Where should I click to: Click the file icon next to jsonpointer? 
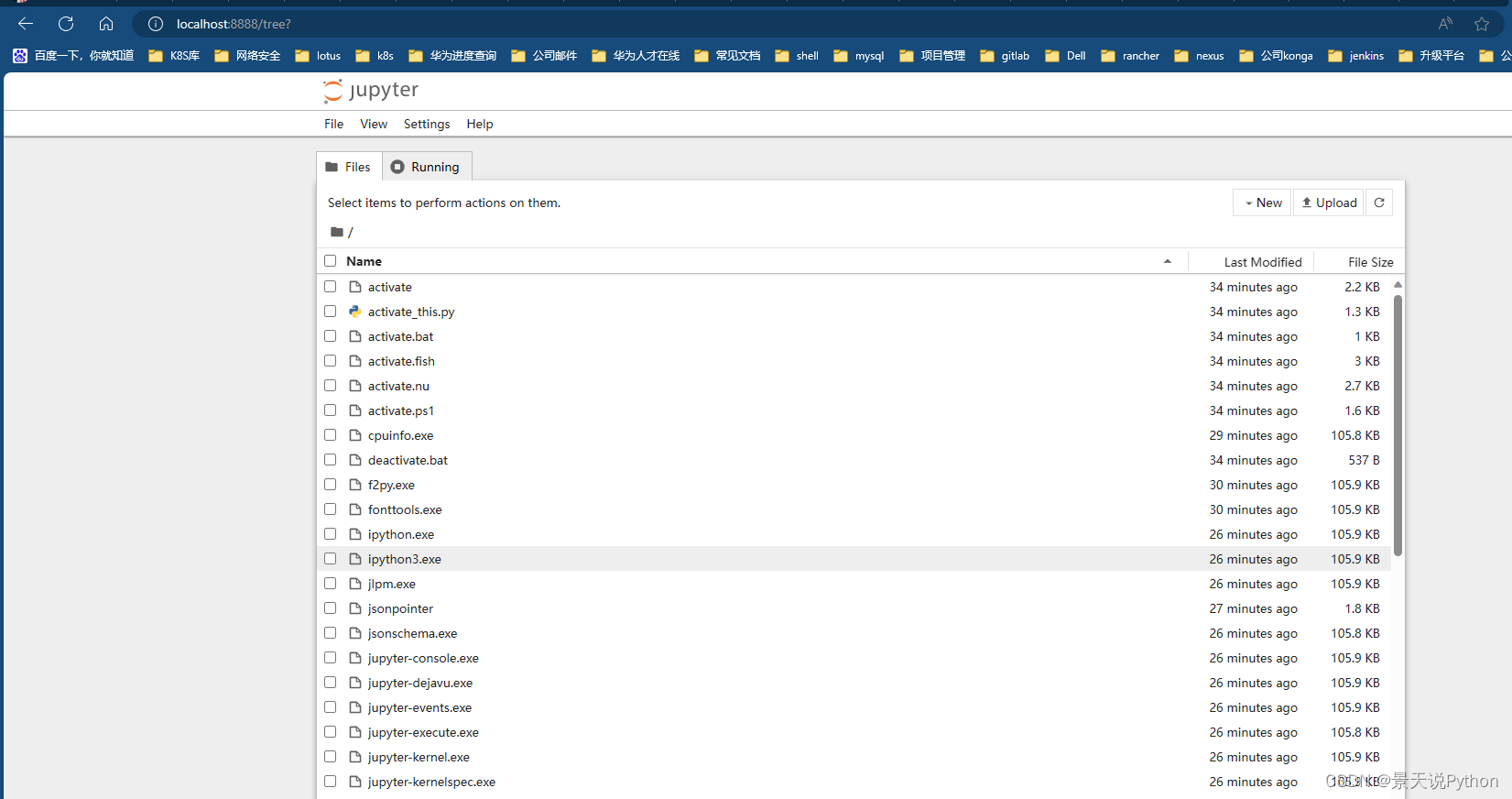click(355, 608)
